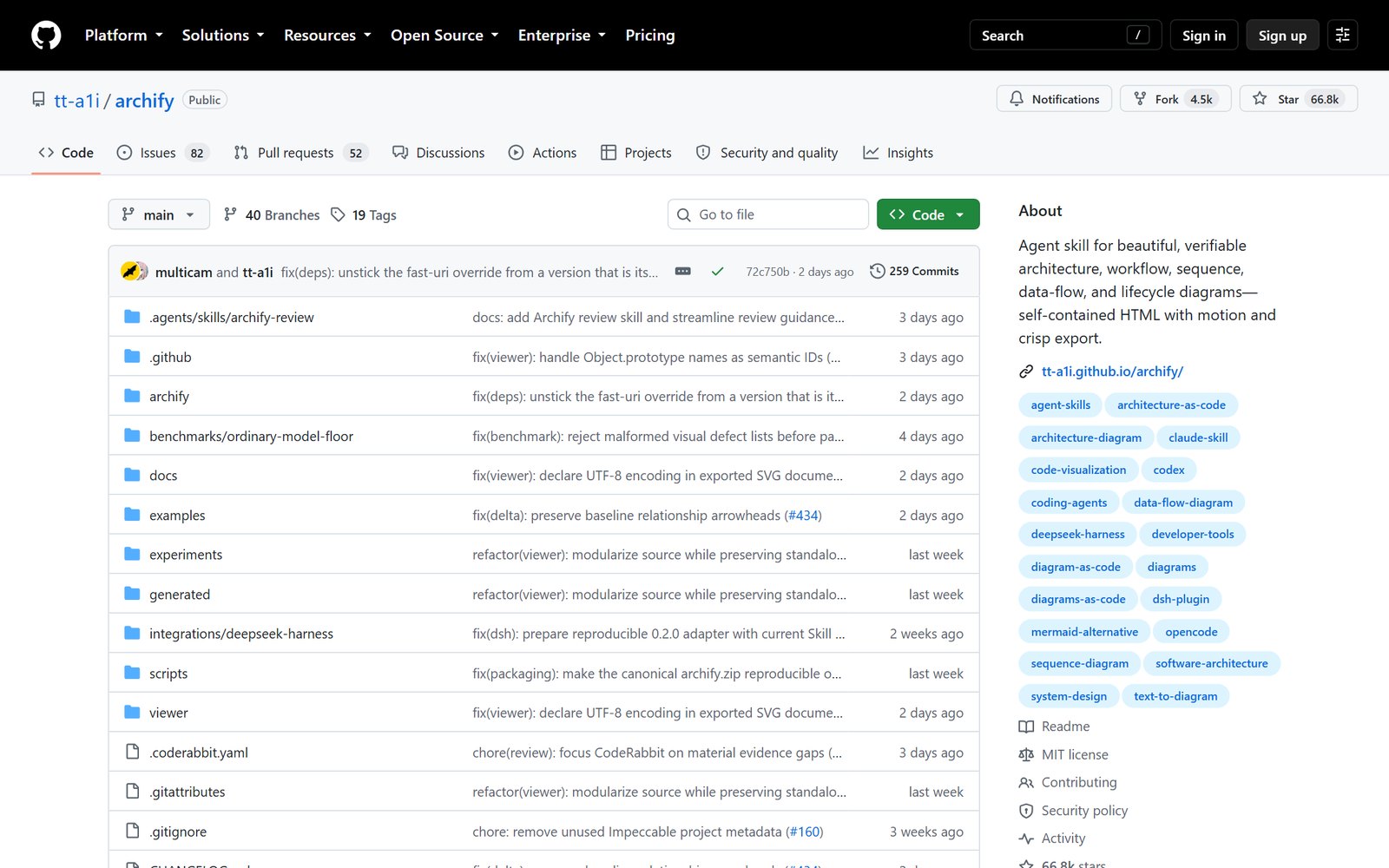This screenshot has height=868, width=1389.
Task: Open the green Code dropdown button
Action: click(x=928, y=214)
